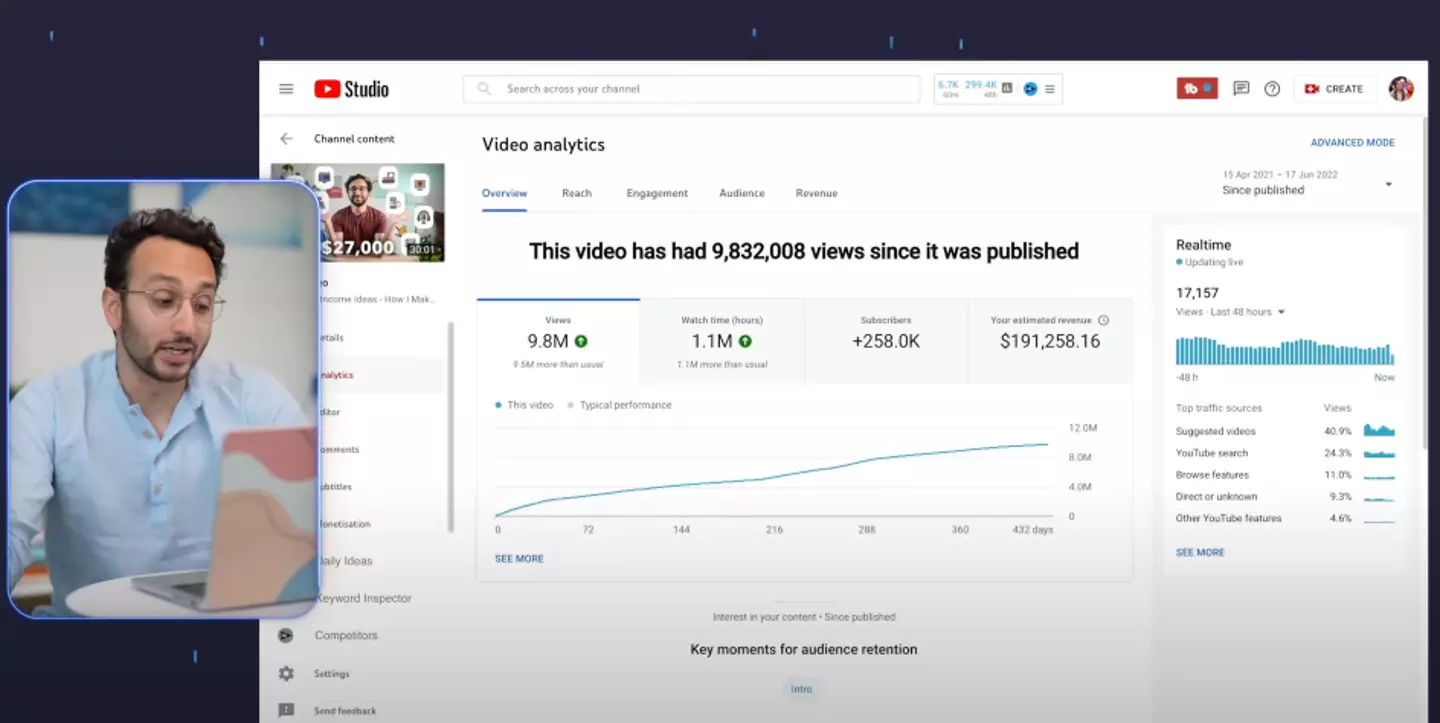This screenshot has width=1440, height=723.
Task: Click the estimated revenue info icon
Action: (1104, 321)
